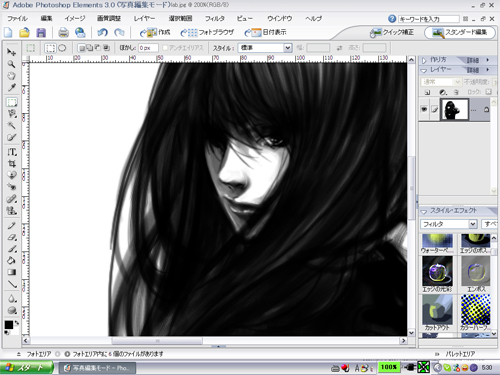This screenshot has width=500, height=375.
Task: Set add to selection mode
Action: click(89, 48)
